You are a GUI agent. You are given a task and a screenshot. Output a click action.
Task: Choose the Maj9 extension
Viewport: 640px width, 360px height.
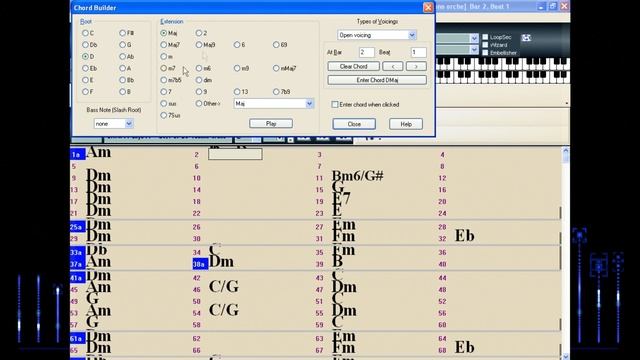pos(199,44)
